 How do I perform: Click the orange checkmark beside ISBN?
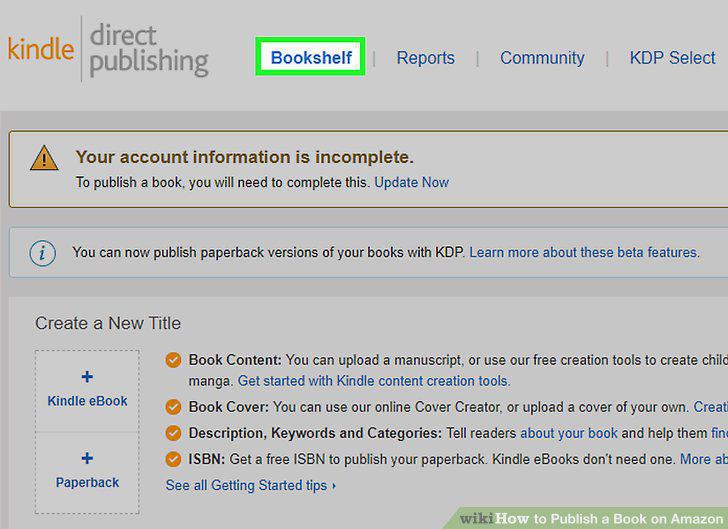173,459
